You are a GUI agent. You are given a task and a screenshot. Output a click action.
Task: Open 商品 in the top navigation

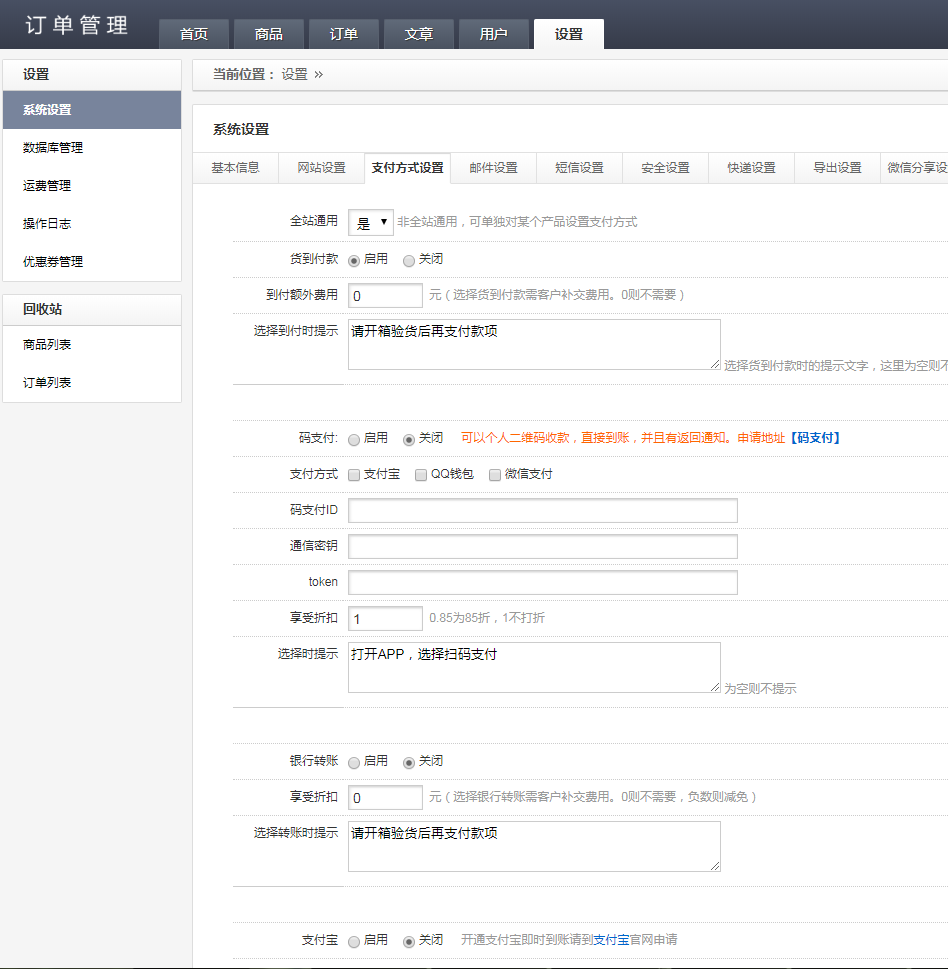[269, 34]
